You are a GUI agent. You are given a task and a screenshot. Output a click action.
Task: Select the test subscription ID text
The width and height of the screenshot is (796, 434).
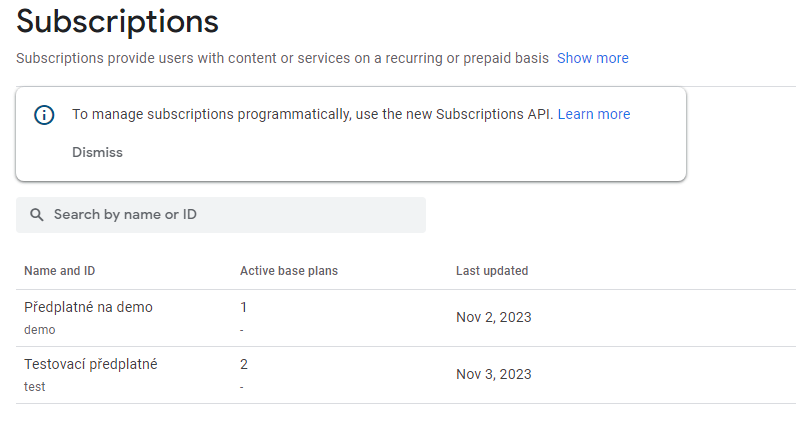point(35,386)
